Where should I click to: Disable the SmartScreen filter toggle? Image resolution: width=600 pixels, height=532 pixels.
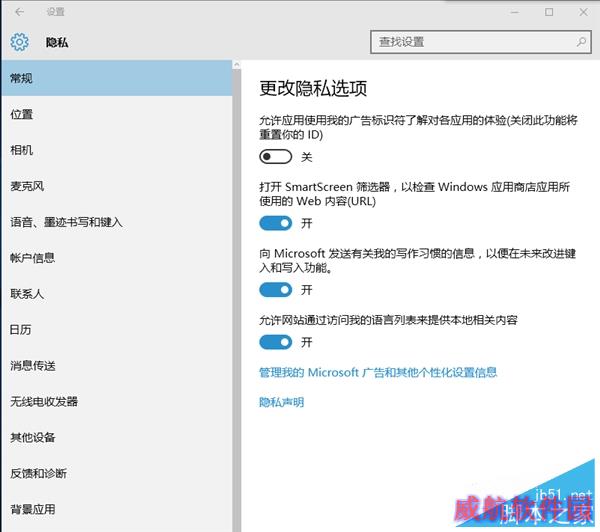click(x=276, y=223)
